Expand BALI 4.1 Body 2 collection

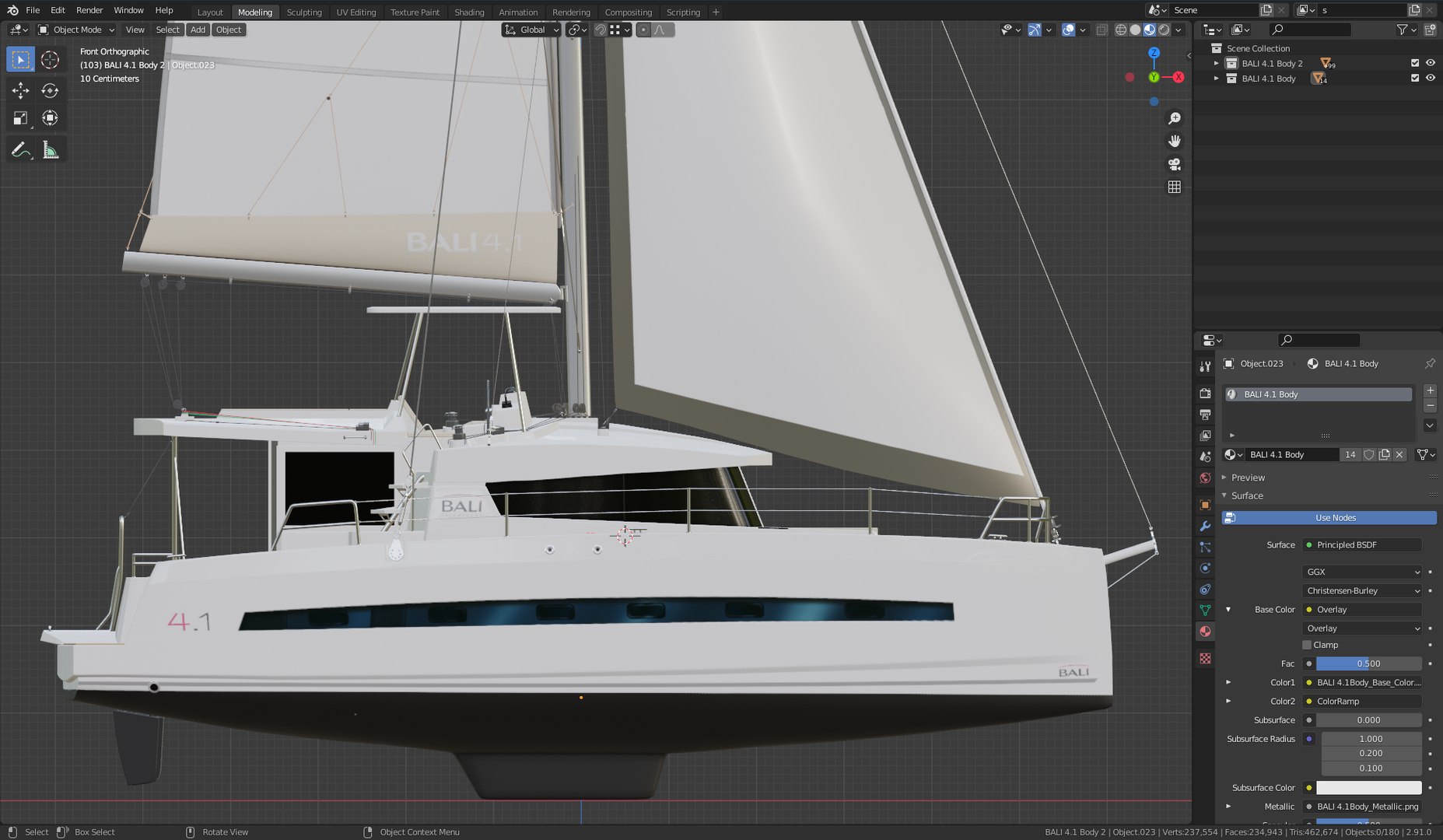coord(1216,63)
